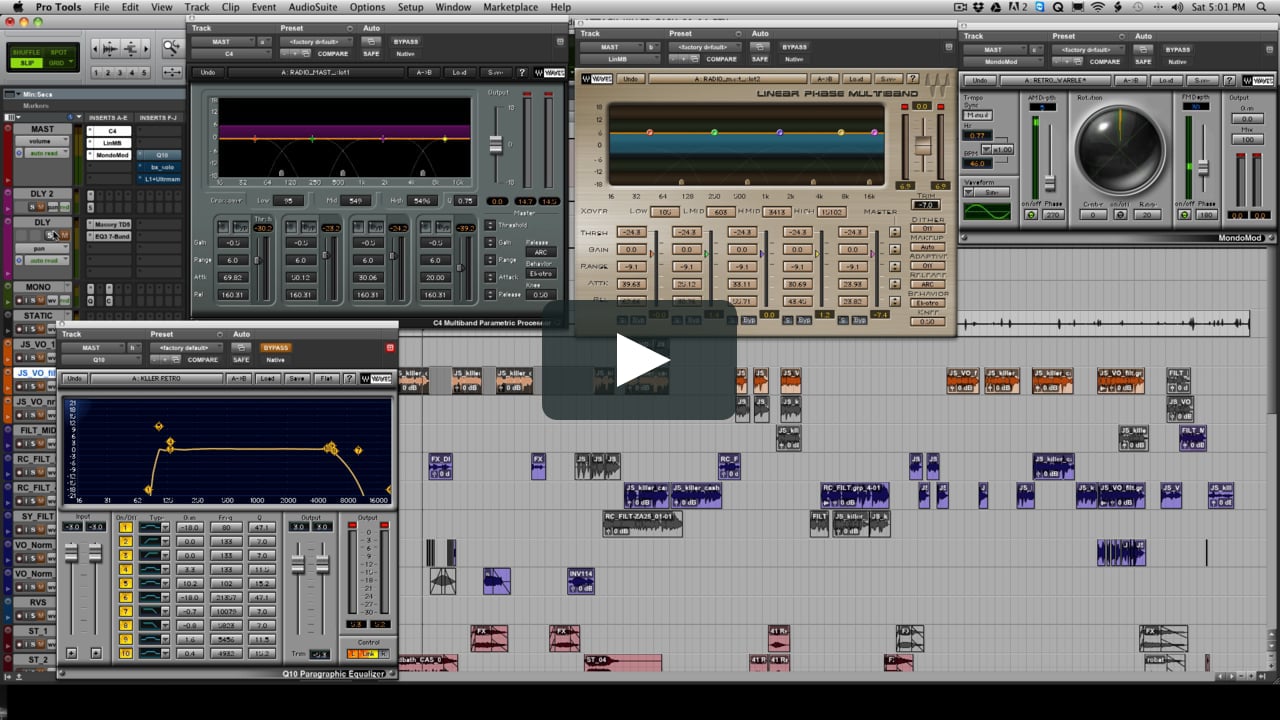Click A->B in the MondoMod plugin
1280x720 pixels.
[1130, 80]
